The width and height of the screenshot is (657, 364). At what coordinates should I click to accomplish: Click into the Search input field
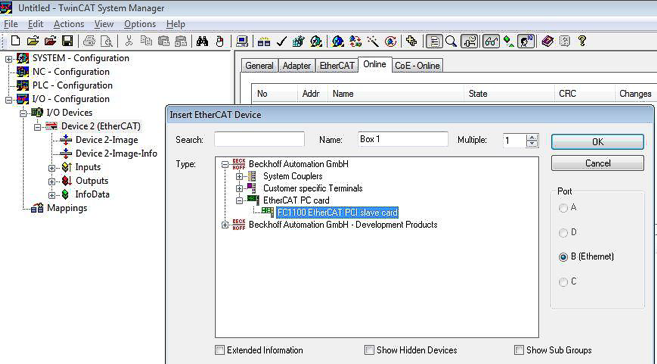pyautogui.click(x=259, y=139)
